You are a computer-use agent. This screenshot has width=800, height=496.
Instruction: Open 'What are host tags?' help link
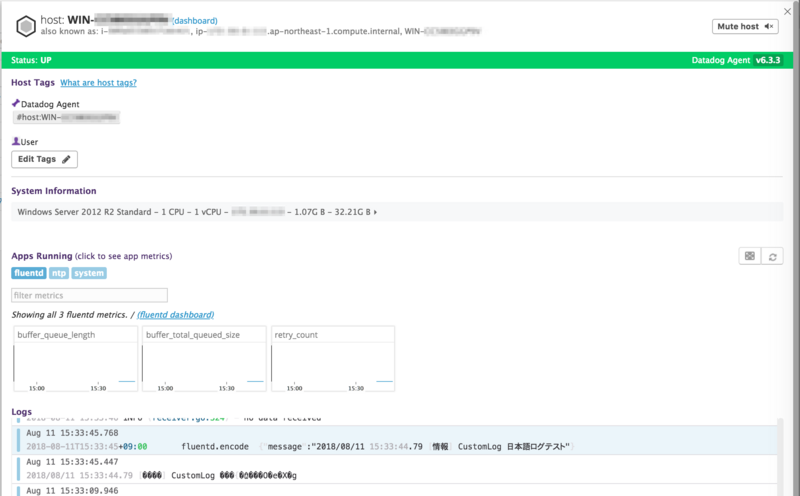coord(98,83)
